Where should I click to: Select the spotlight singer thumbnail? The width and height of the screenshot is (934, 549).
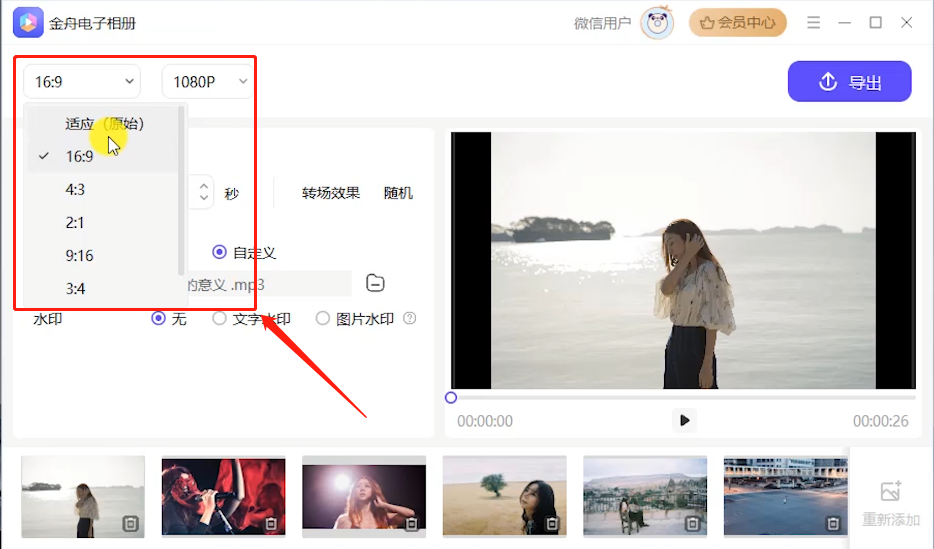pyautogui.click(x=364, y=497)
